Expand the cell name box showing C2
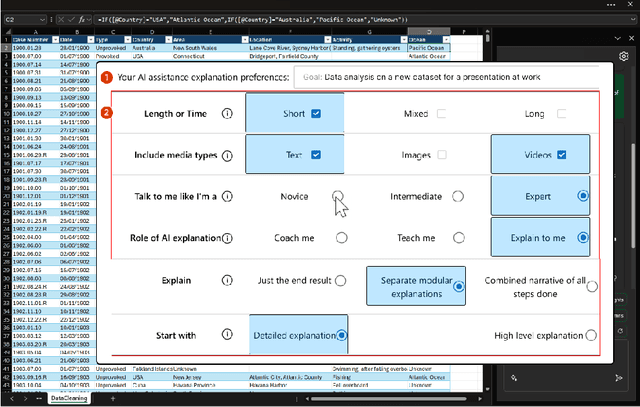 click(x=40, y=17)
